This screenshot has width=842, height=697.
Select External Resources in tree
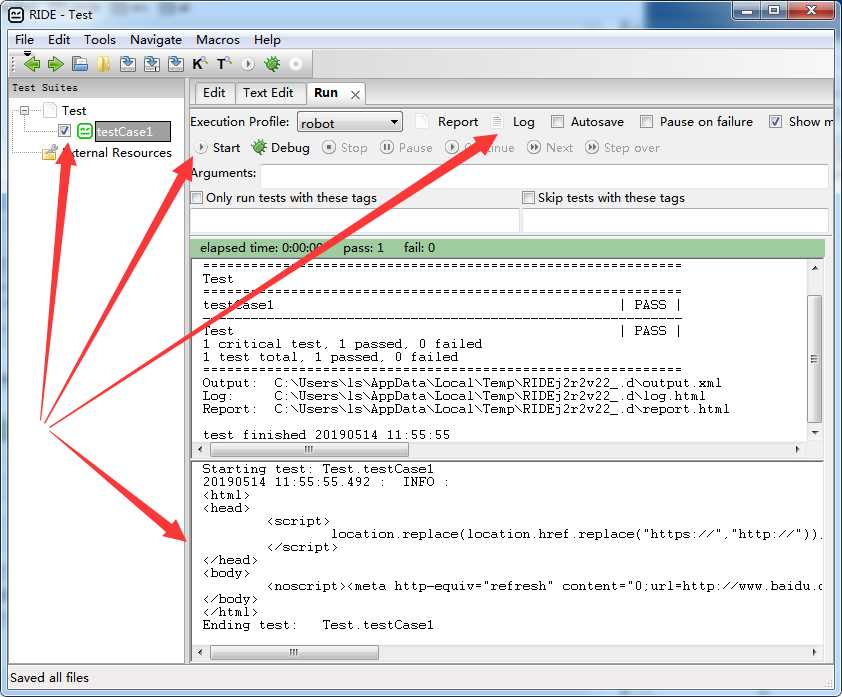pos(116,153)
